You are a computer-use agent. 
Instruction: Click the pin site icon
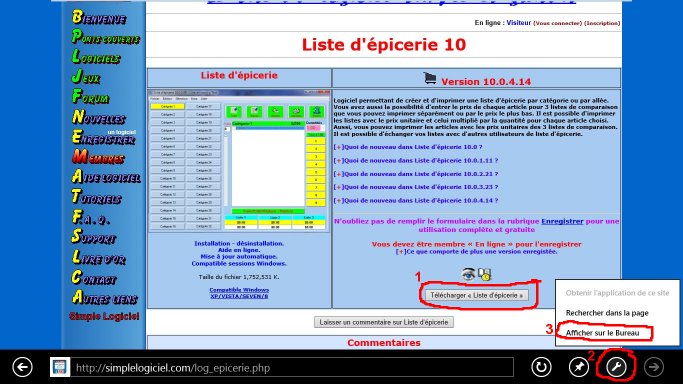coord(579,367)
